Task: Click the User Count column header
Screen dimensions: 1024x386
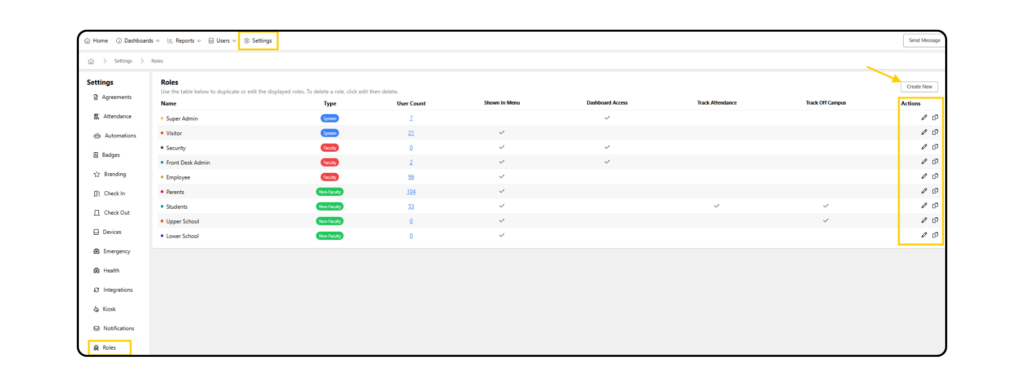Action: point(411,103)
